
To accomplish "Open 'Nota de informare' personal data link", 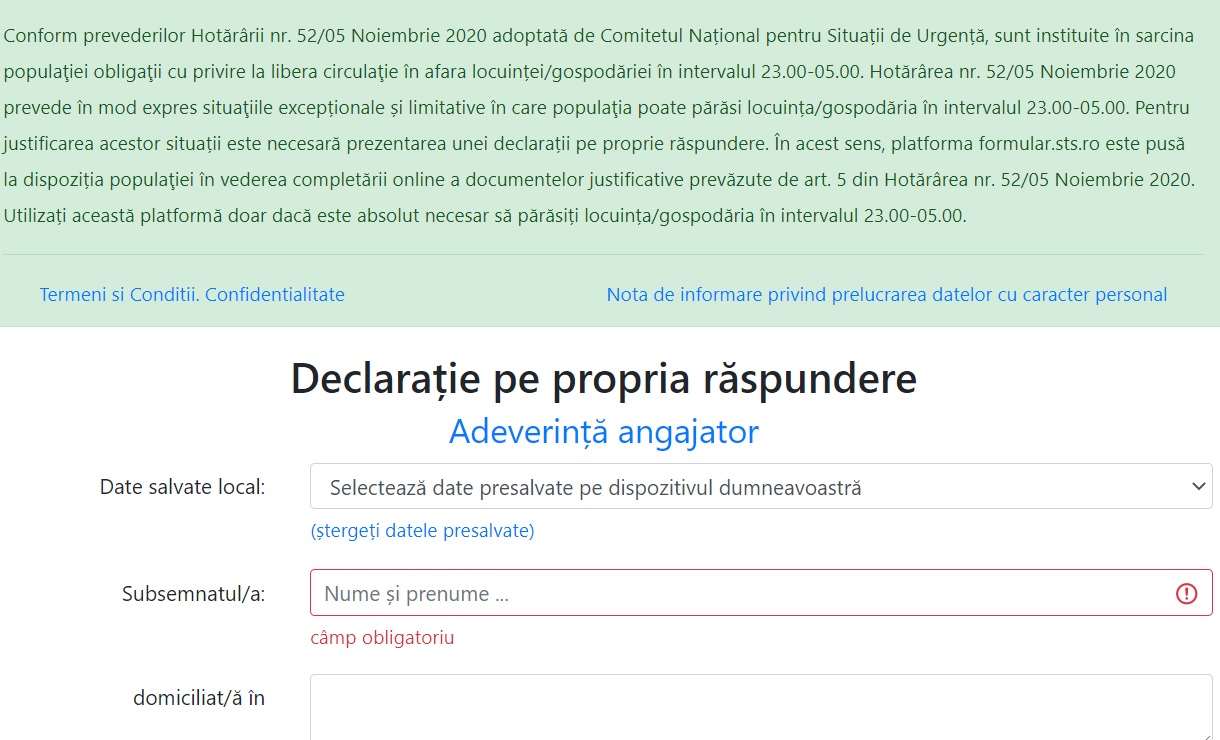I will 886,295.
